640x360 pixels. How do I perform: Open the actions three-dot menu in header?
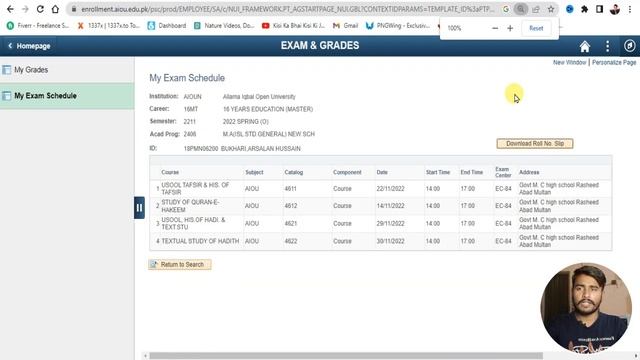click(607, 46)
